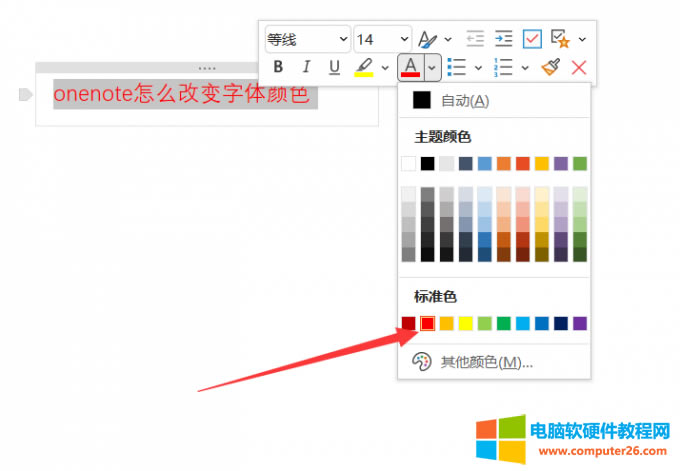Insert bulleted list
Screen dimensions: 680x471
(457, 67)
